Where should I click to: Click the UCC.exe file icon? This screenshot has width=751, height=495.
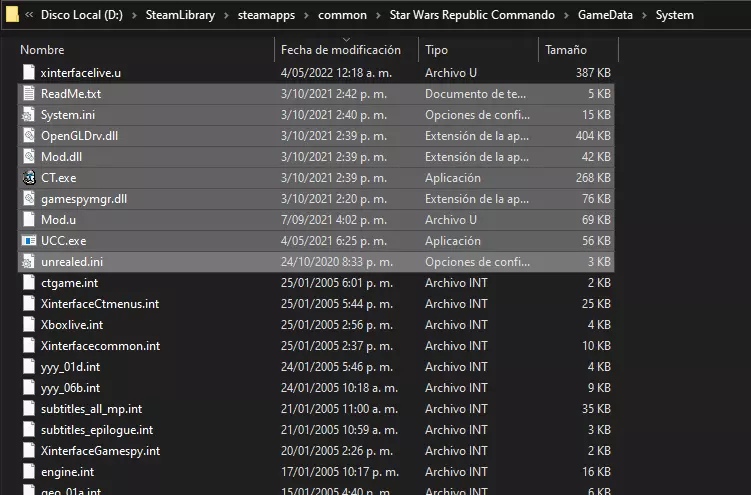click(x=29, y=241)
